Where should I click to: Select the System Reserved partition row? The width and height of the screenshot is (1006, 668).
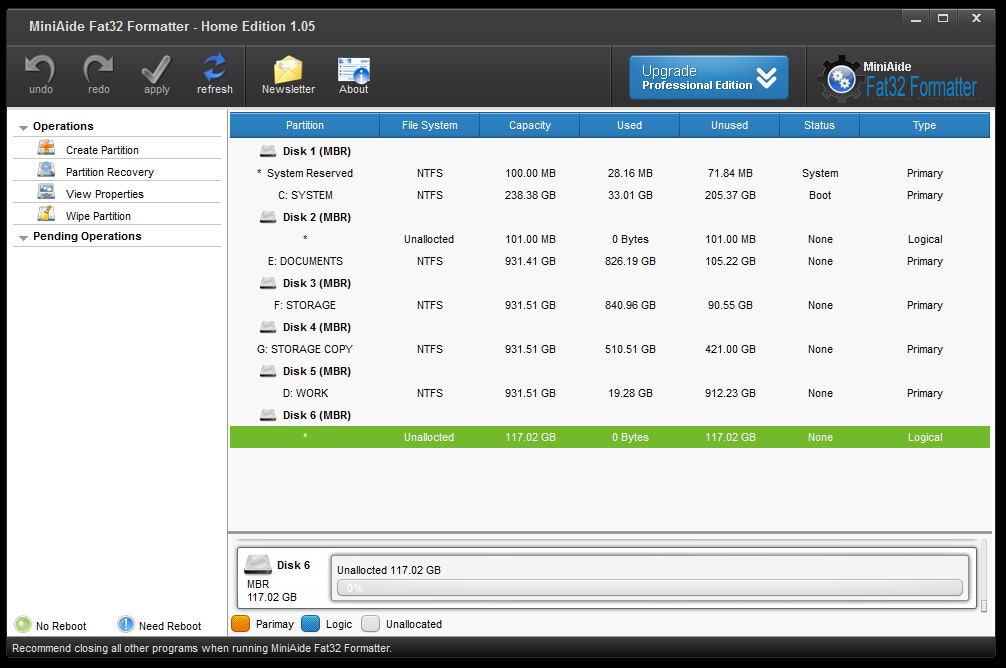pos(610,173)
